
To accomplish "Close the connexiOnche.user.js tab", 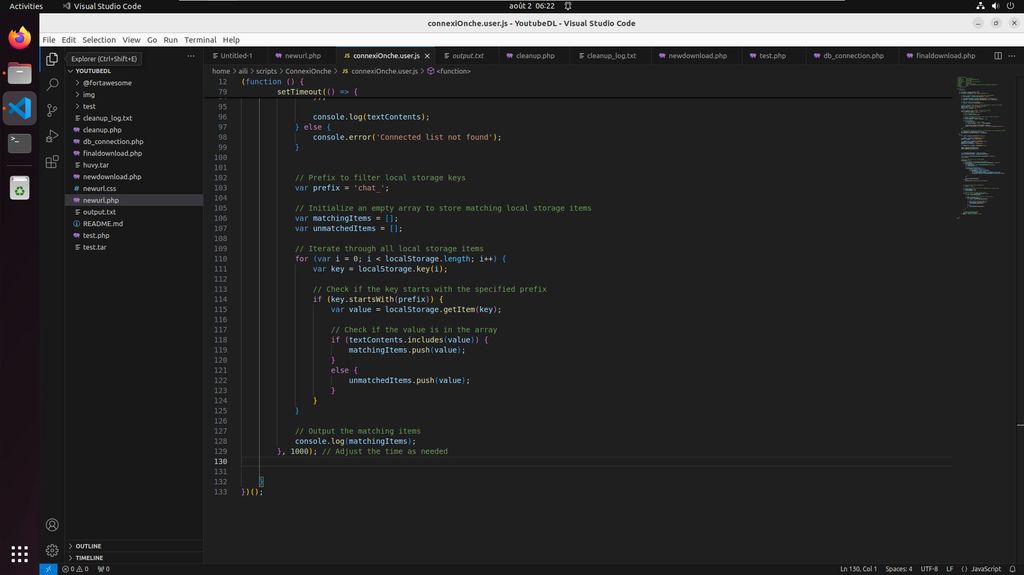I will (x=427, y=56).
